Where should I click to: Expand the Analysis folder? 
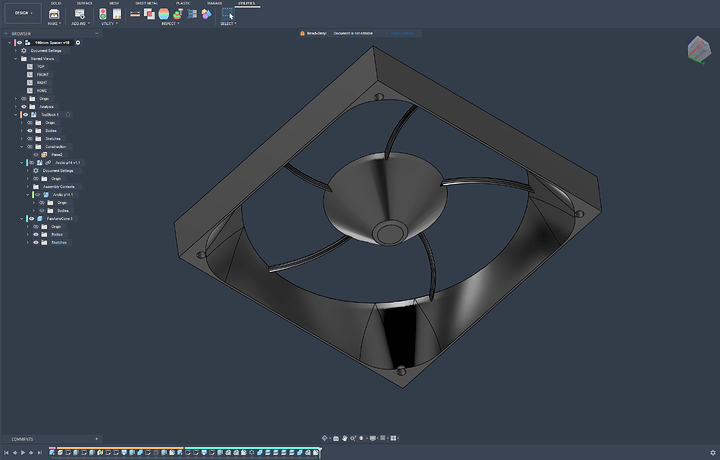[x=16, y=107]
